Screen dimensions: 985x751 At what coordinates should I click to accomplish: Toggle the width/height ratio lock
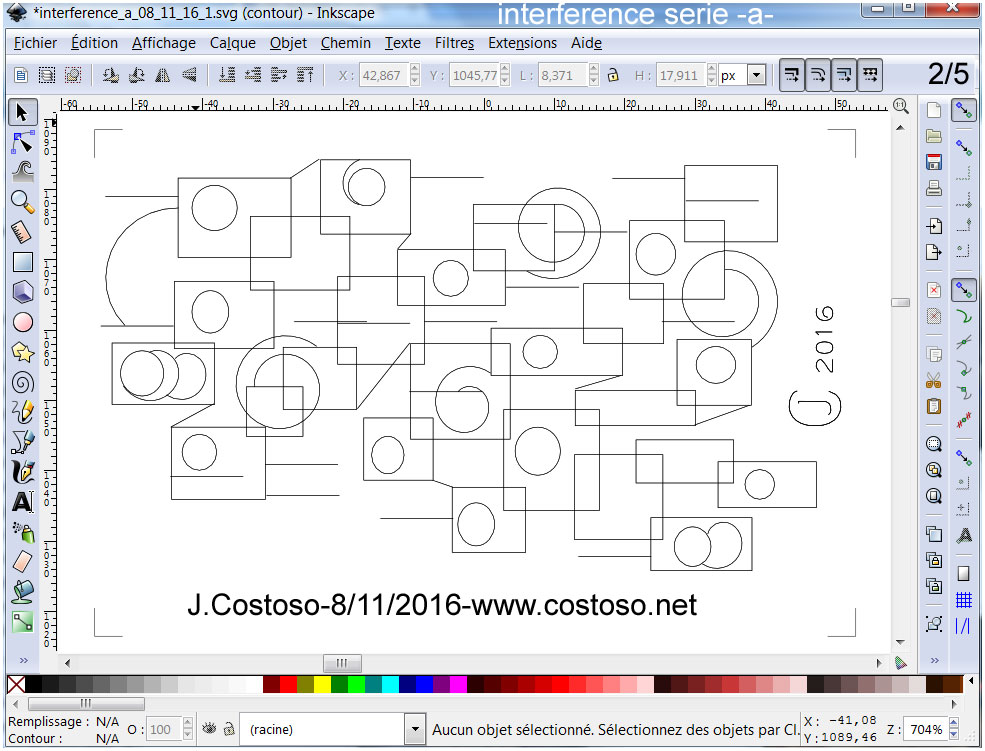[x=614, y=75]
